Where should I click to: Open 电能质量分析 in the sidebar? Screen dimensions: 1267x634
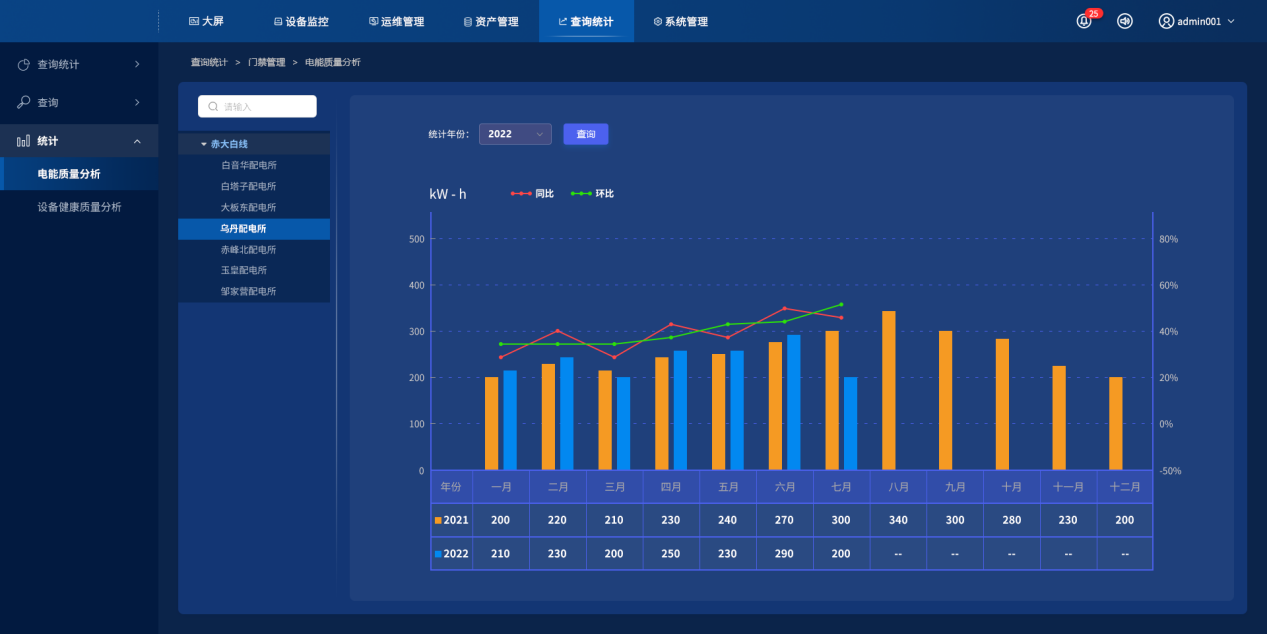tap(79, 174)
